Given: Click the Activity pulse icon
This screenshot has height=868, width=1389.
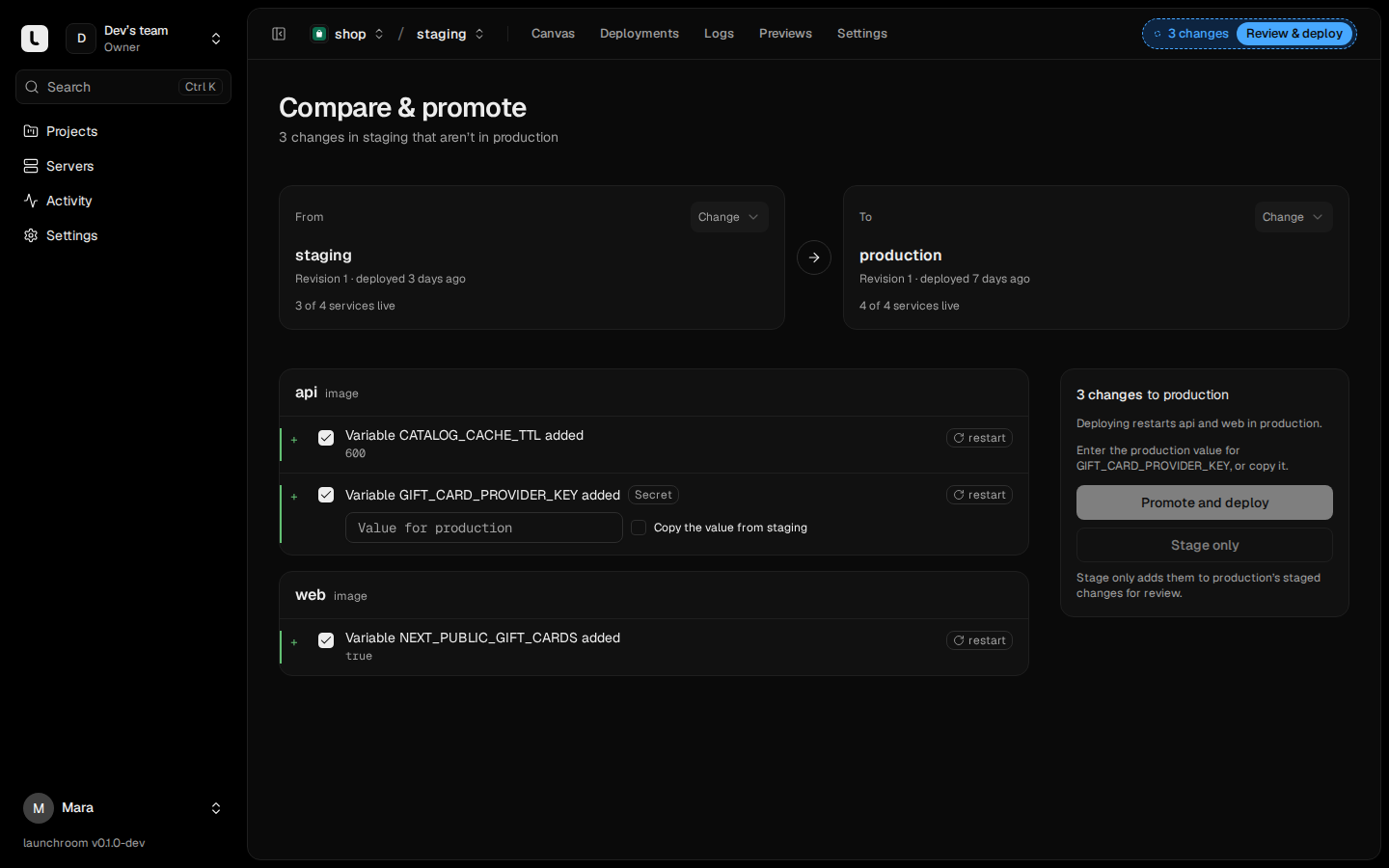Looking at the screenshot, I should (31, 201).
